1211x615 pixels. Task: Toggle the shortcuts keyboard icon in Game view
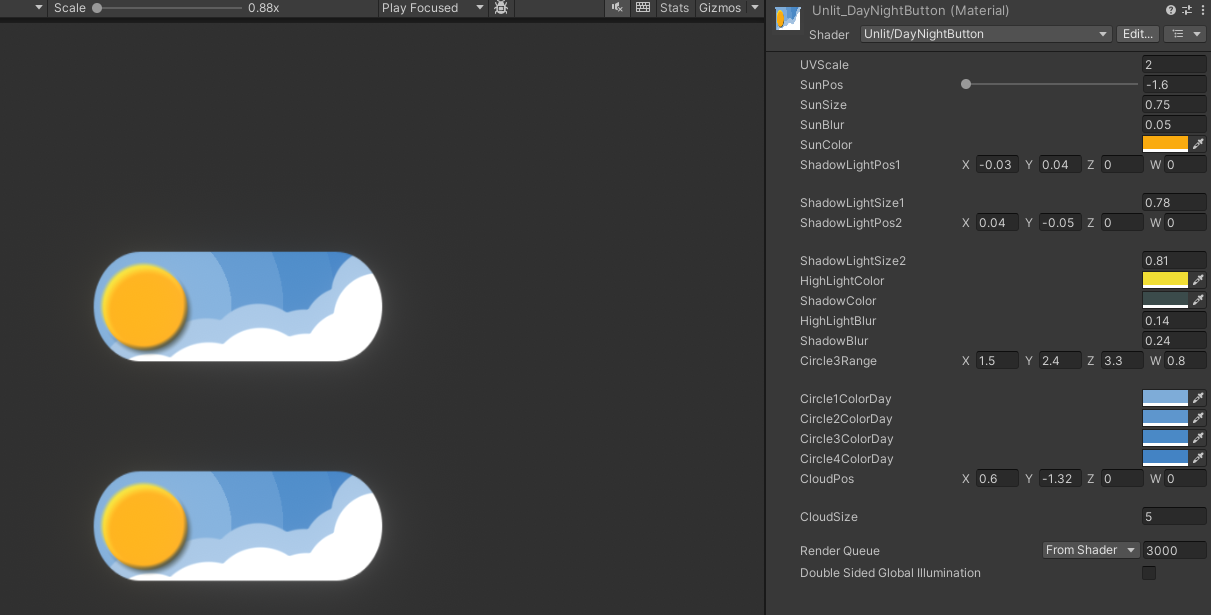click(643, 8)
